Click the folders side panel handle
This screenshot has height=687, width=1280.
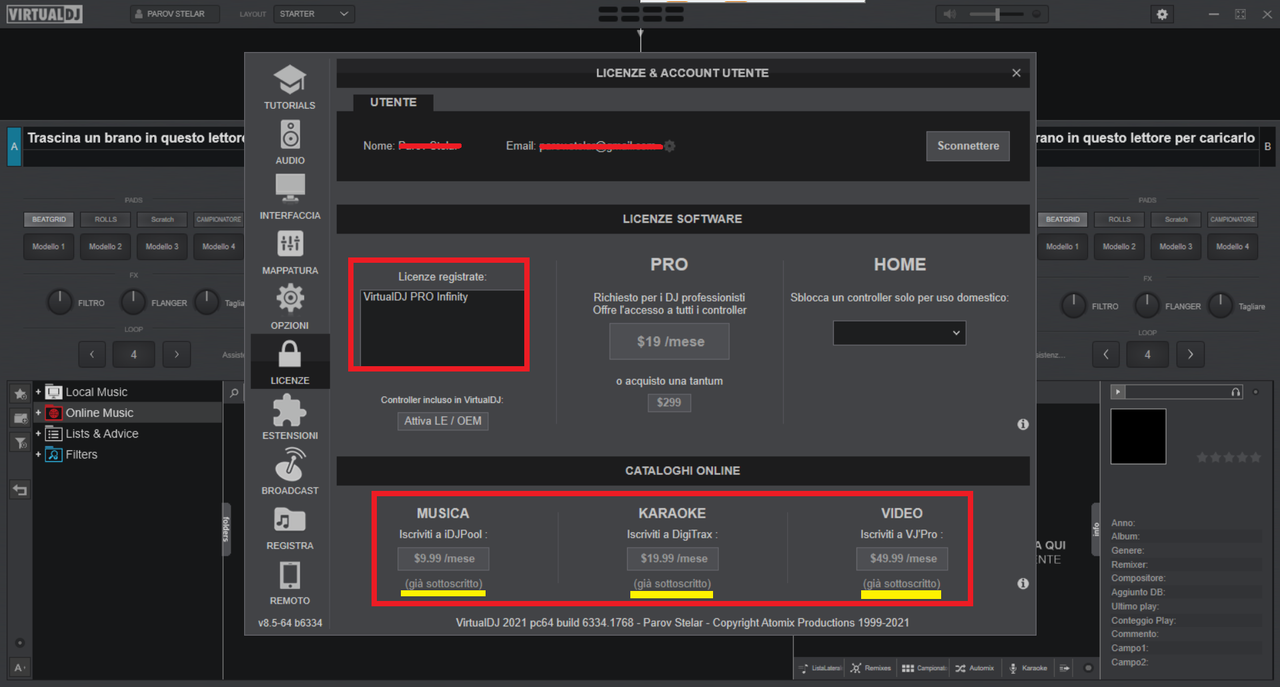(x=226, y=529)
